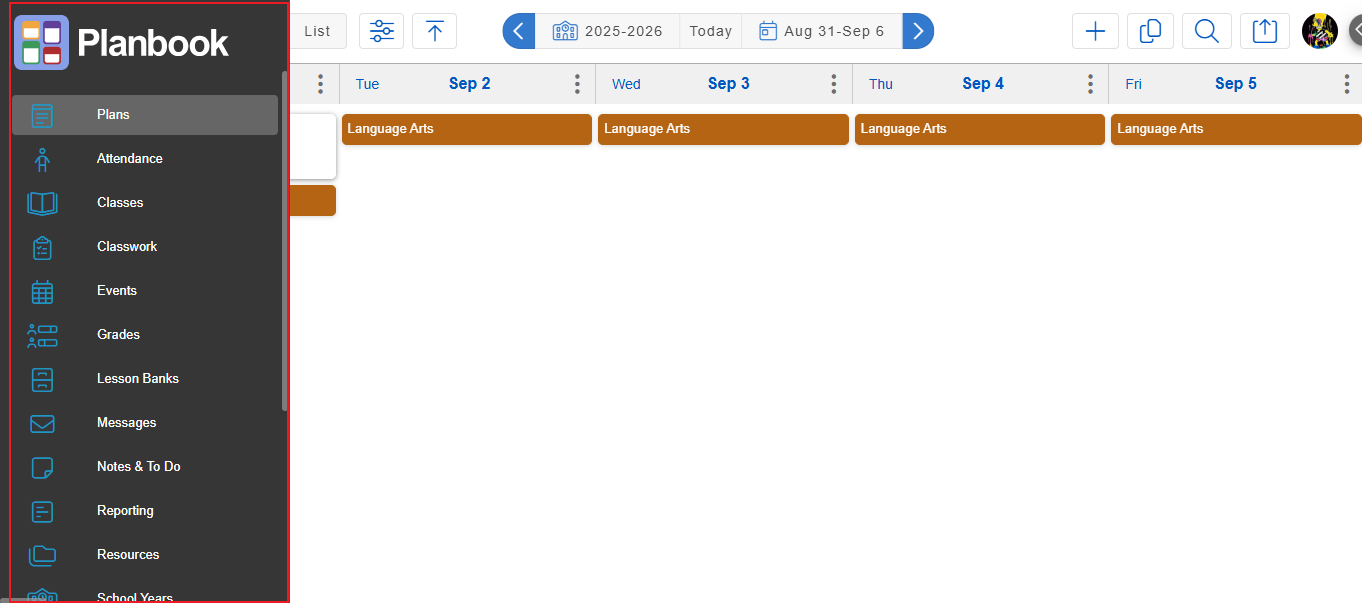Click the share/export icon
Image resolution: width=1362 pixels, height=603 pixels.
(1265, 31)
